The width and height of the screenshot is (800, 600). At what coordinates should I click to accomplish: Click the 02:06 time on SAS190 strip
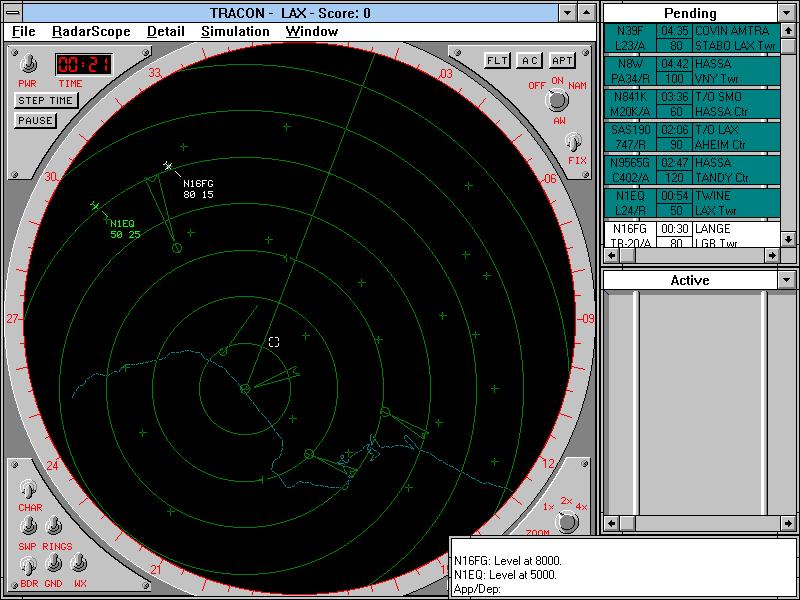click(x=674, y=130)
